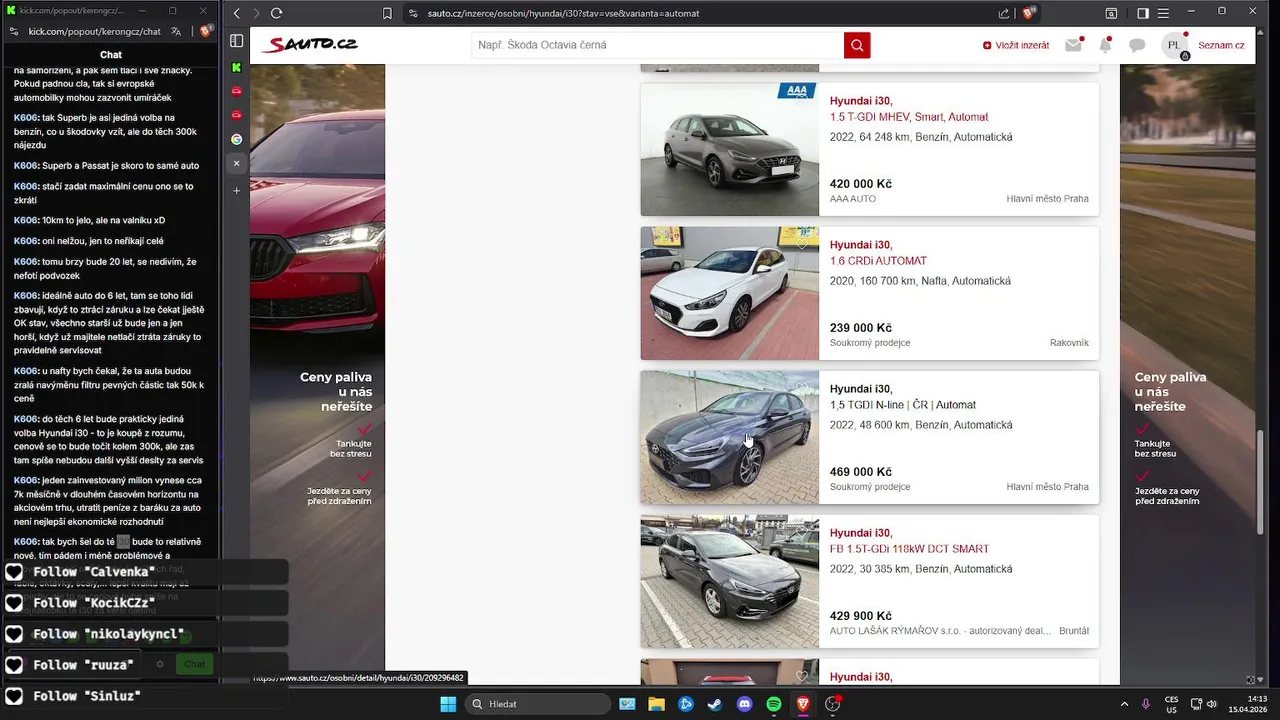Viewport: 1280px width, 720px height.
Task: Click the microphone icon in system tray
Action: pos(1146,704)
